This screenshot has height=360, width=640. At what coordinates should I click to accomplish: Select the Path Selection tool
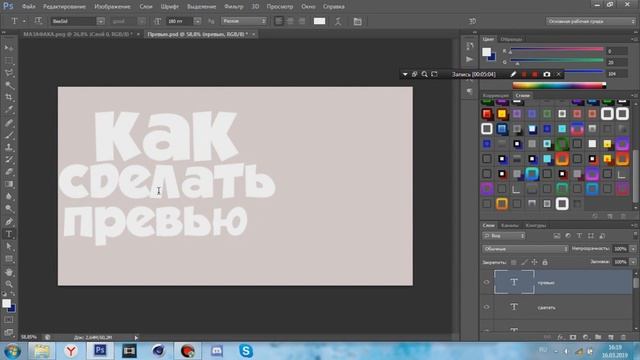pos(9,247)
